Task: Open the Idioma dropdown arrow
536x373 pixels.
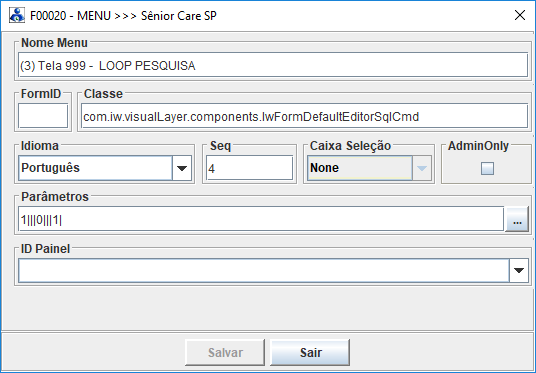Action: pyautogui.click(x=182, y=168)
